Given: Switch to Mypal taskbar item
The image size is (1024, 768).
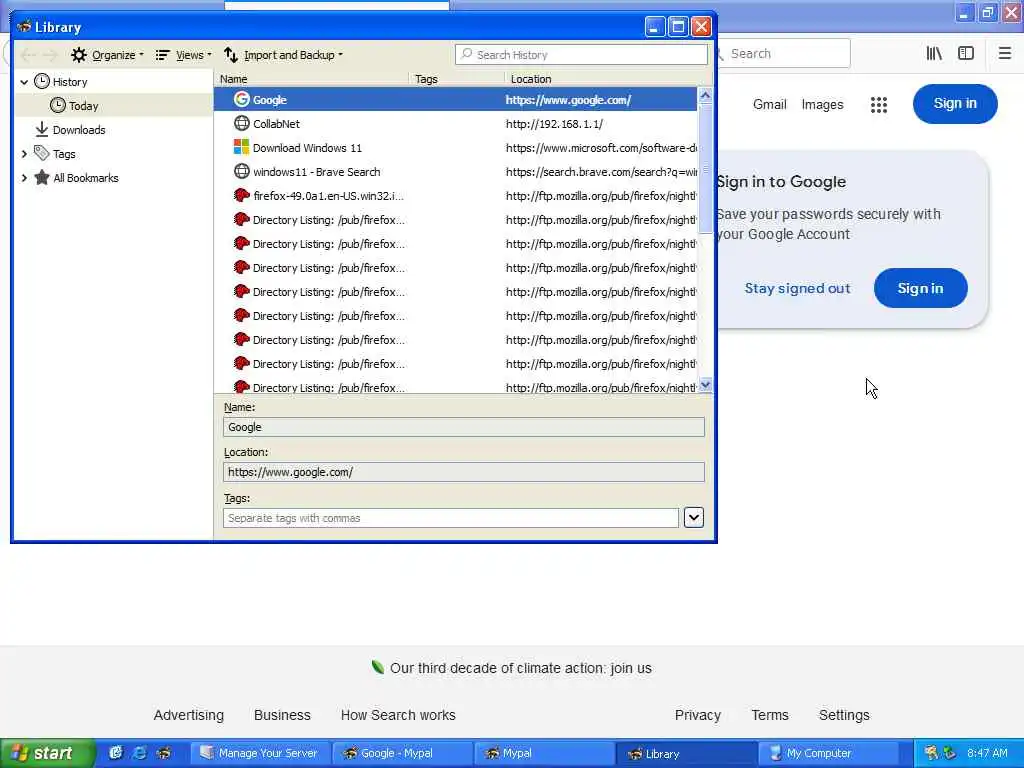Looking at the screenshot, I should pyautogui.click(x=543, y=753).
